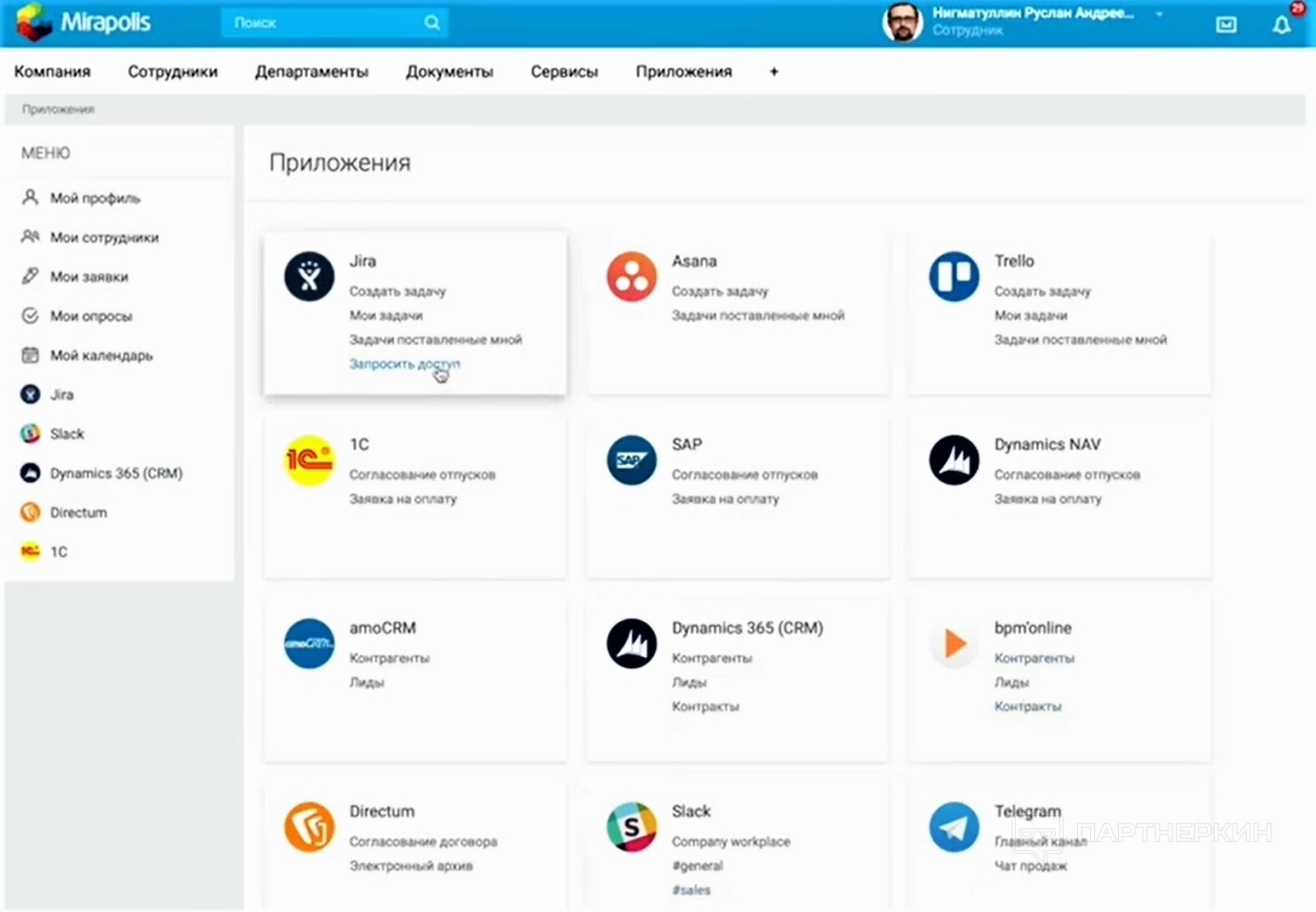
Task: Open Согласование отпусков under 1C
Action: tap(422, 474)
